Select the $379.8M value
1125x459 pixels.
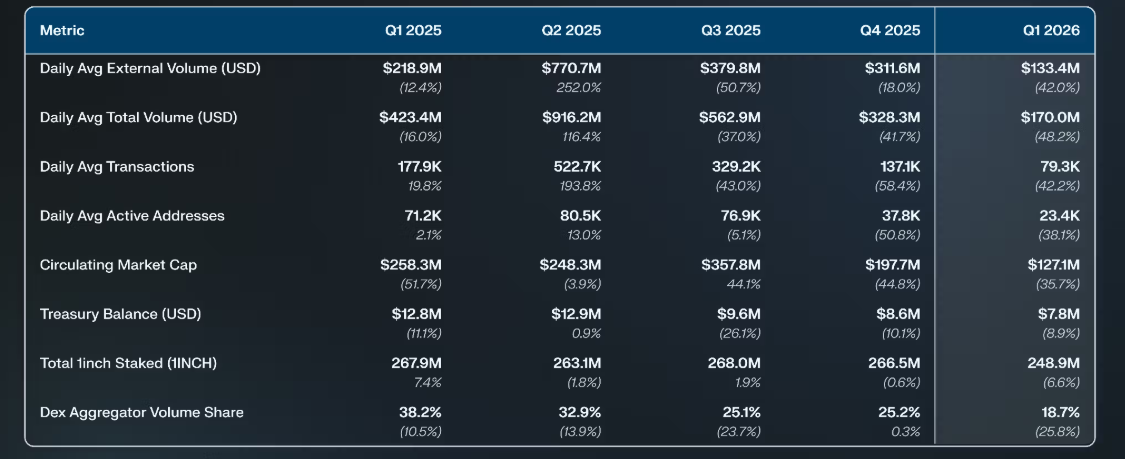pos(730,69)
